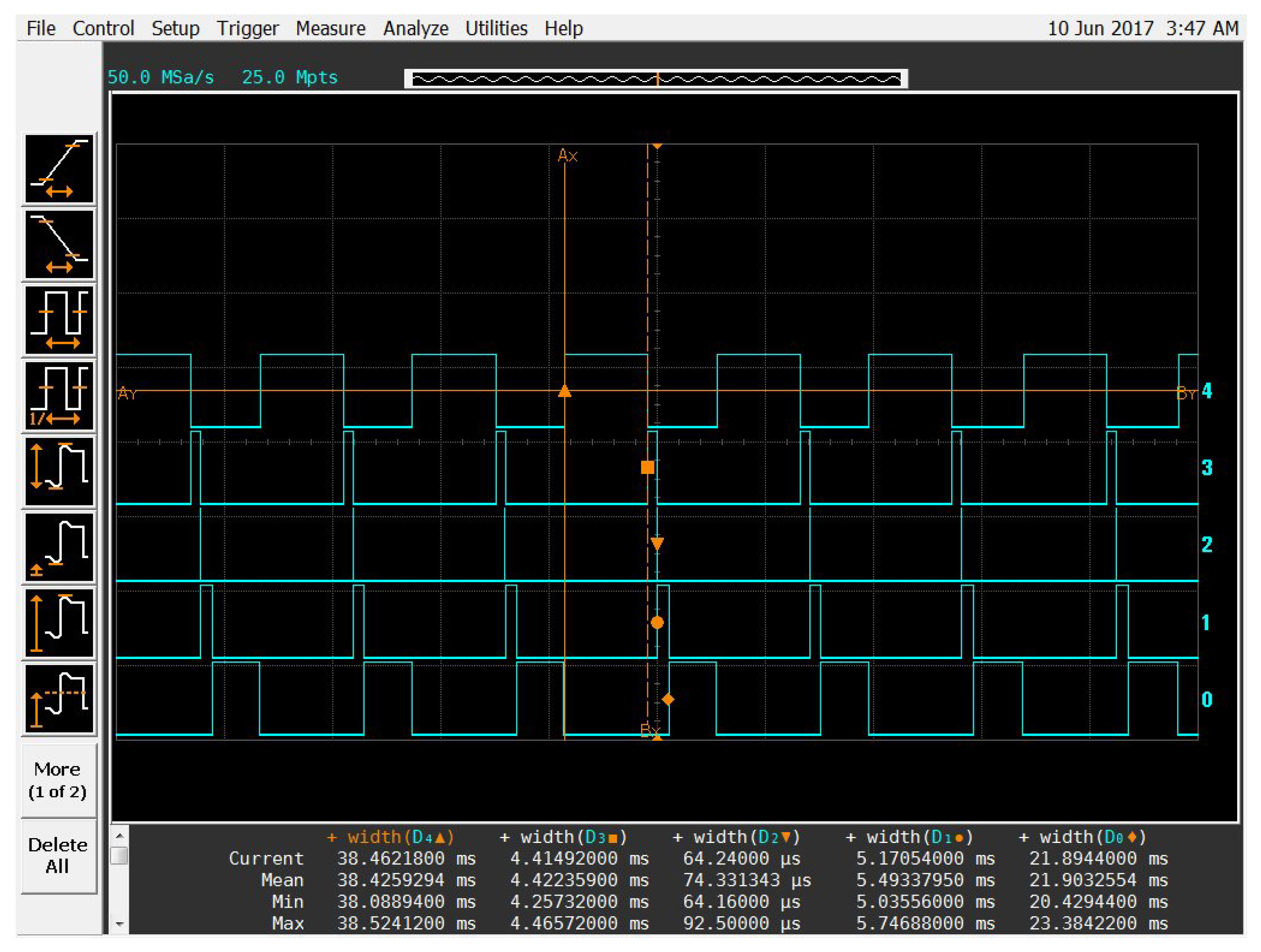Click the More (1 of 2) button
Image resolution: width=1261 pixels, height=952 pixels.
click(x=58, y=780)
